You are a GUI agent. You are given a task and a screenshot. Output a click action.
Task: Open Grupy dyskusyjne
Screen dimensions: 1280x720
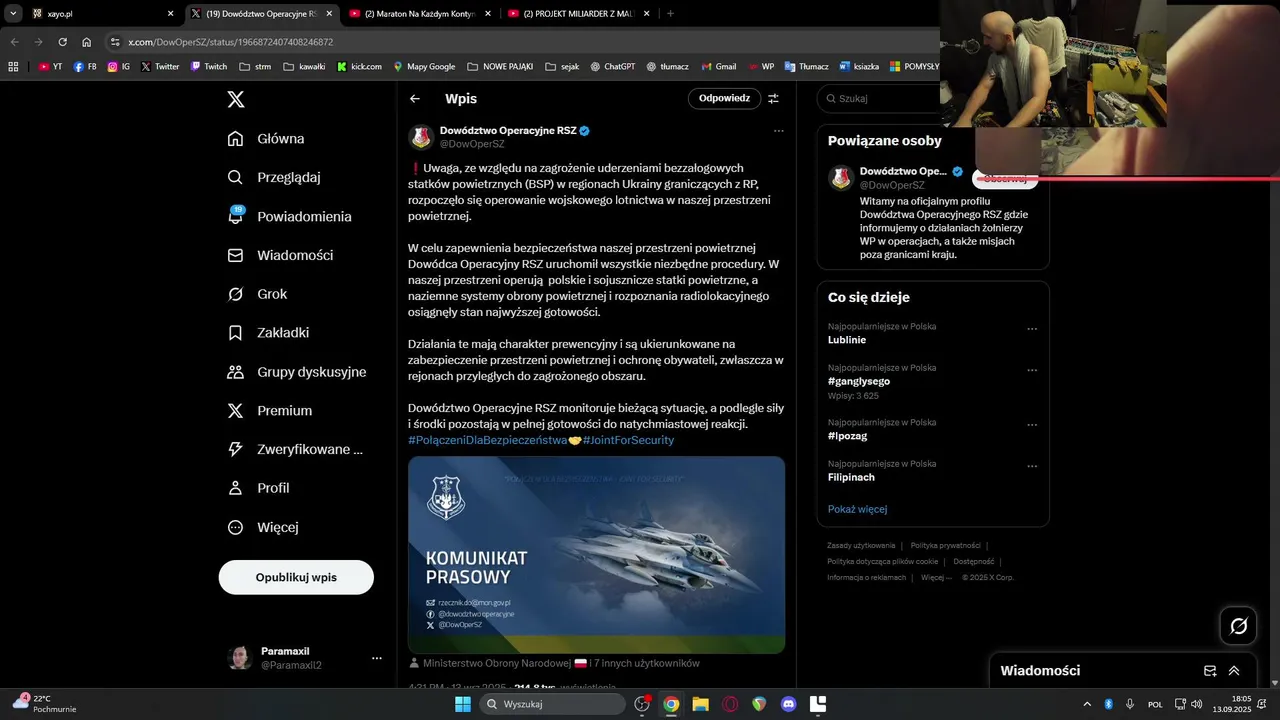(296, 372)
